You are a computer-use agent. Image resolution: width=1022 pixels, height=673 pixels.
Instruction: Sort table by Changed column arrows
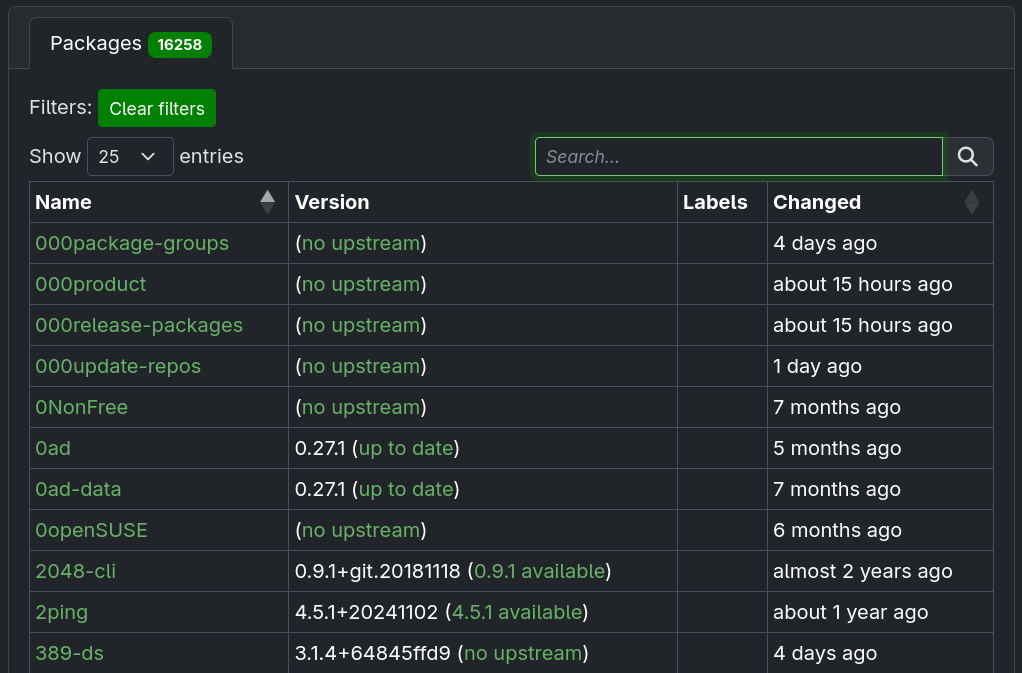[x=971, y=202]
